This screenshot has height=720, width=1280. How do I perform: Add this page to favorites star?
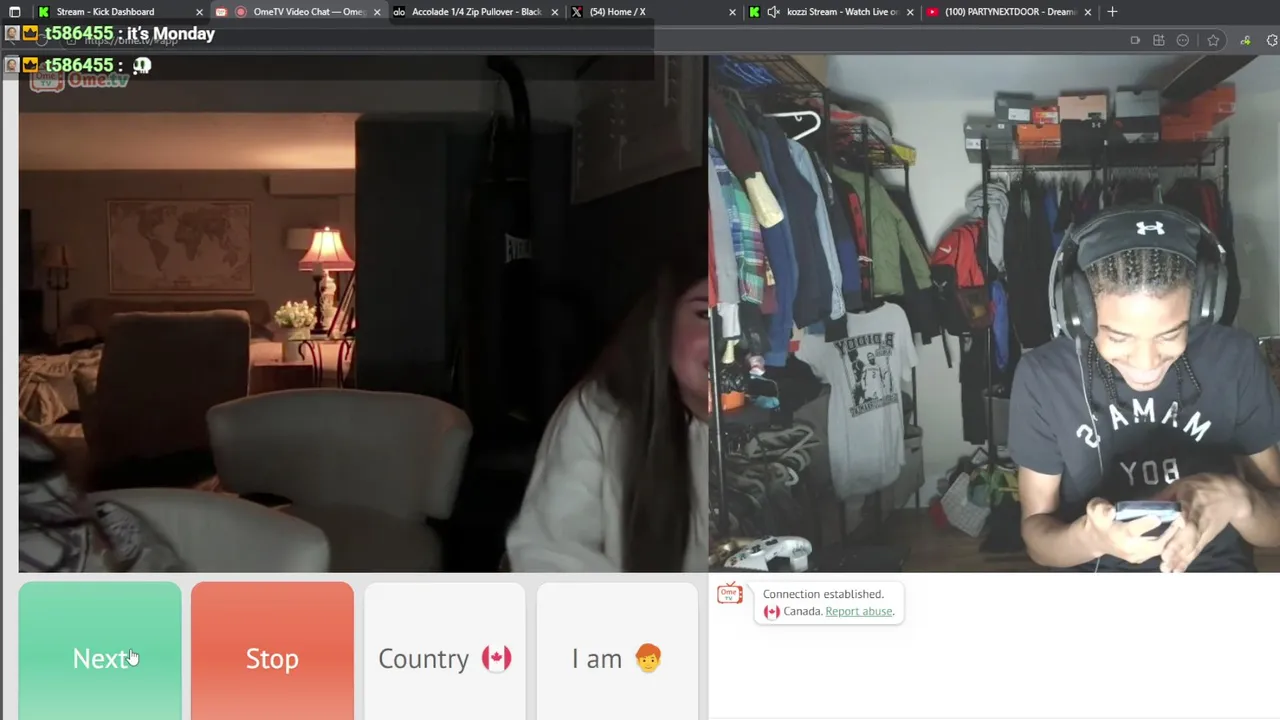1213,40
